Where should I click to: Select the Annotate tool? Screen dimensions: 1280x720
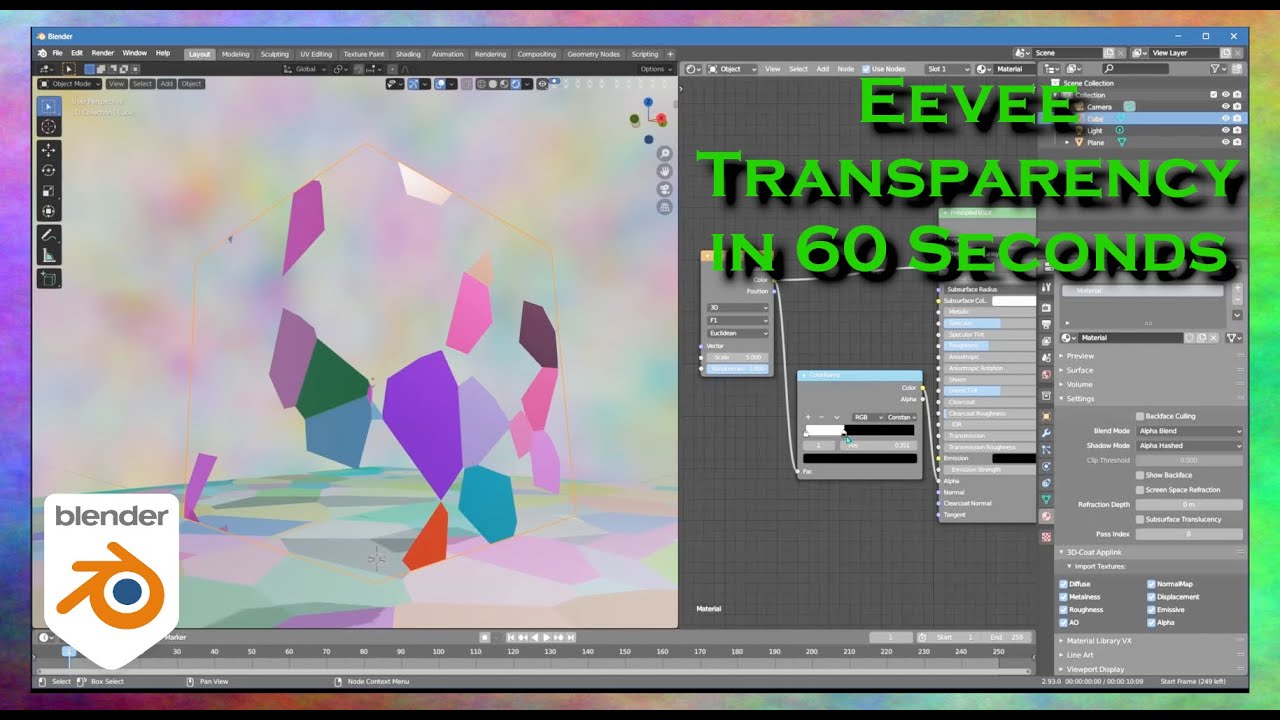point(49,235)
